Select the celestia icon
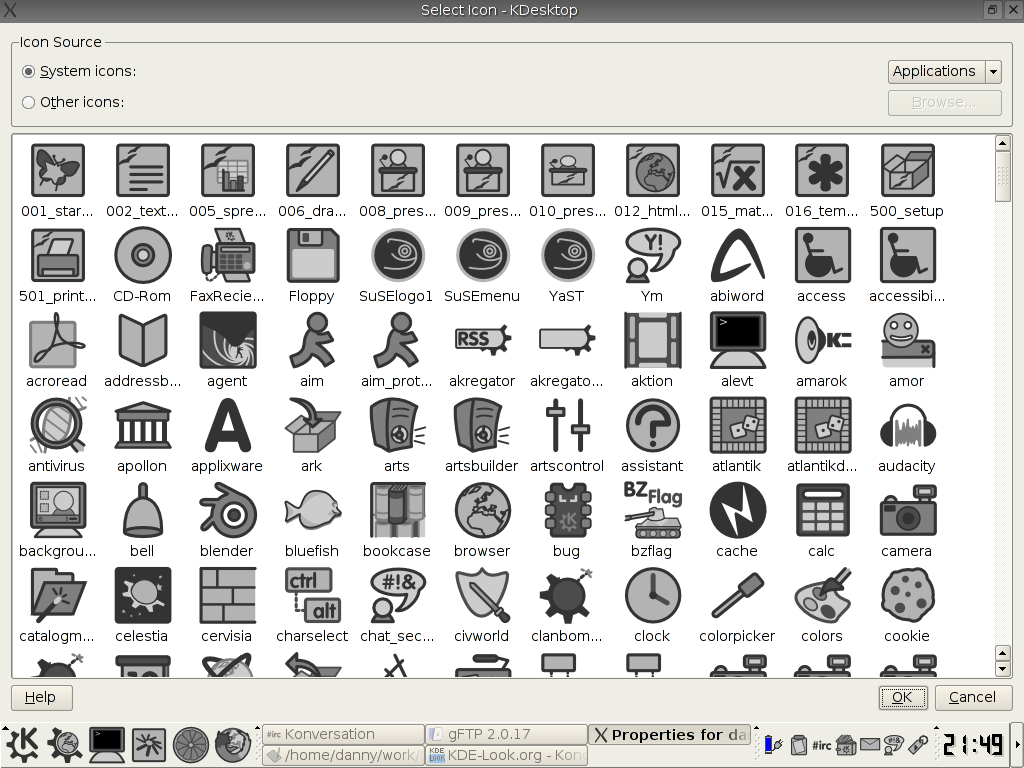 tap(142, 596)
